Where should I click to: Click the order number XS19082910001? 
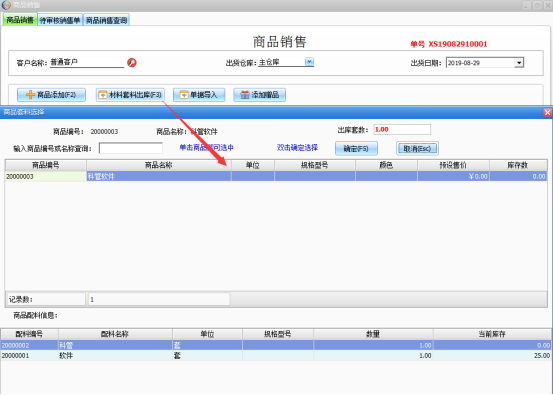pyautogui.click(x=458, y=44)
